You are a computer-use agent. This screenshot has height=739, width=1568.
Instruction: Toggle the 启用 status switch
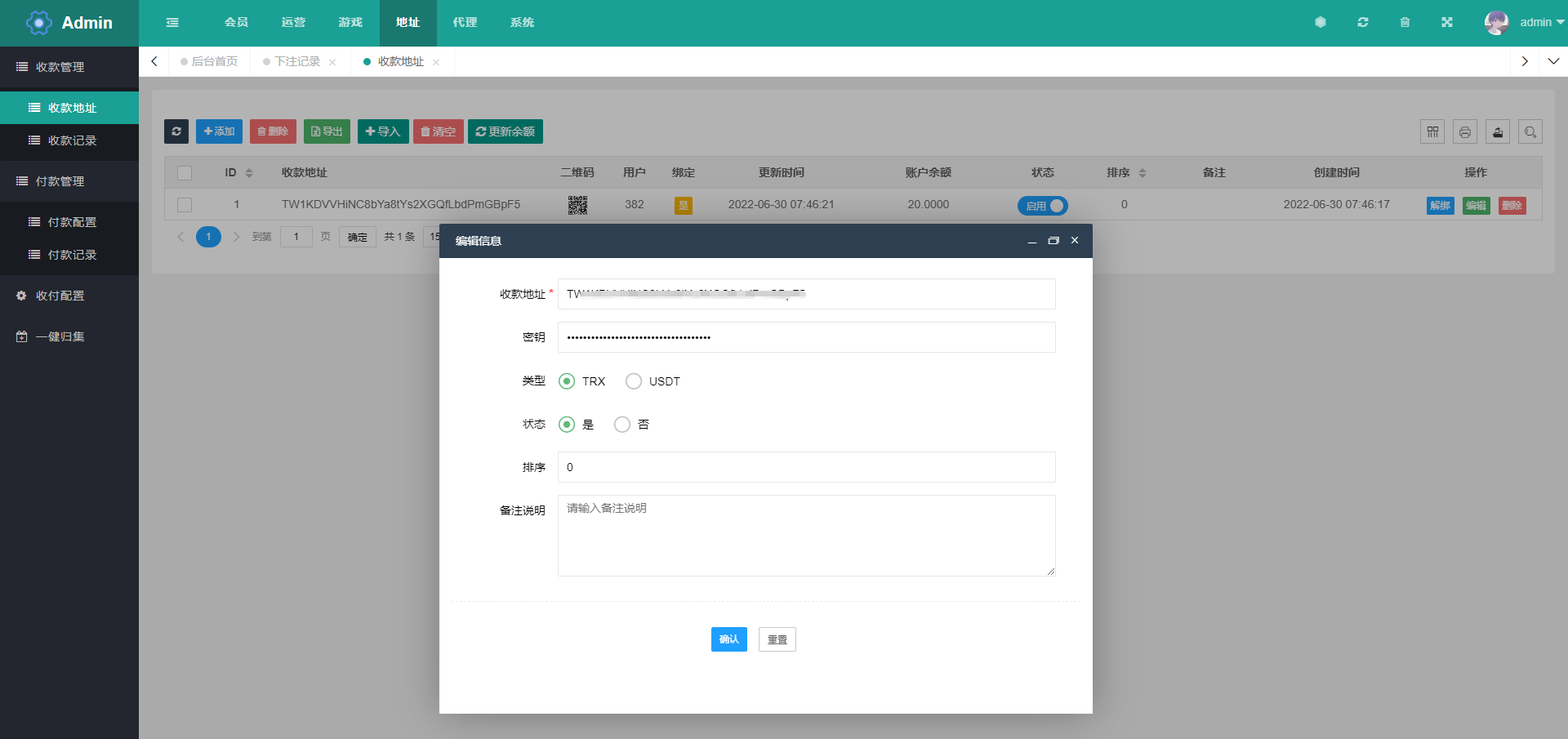(1042, 206)
